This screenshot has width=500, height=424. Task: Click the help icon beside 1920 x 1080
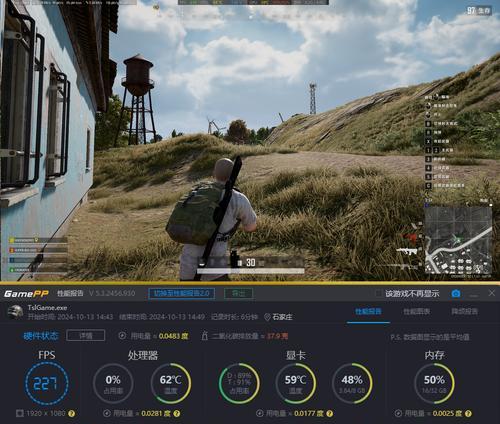71,414
